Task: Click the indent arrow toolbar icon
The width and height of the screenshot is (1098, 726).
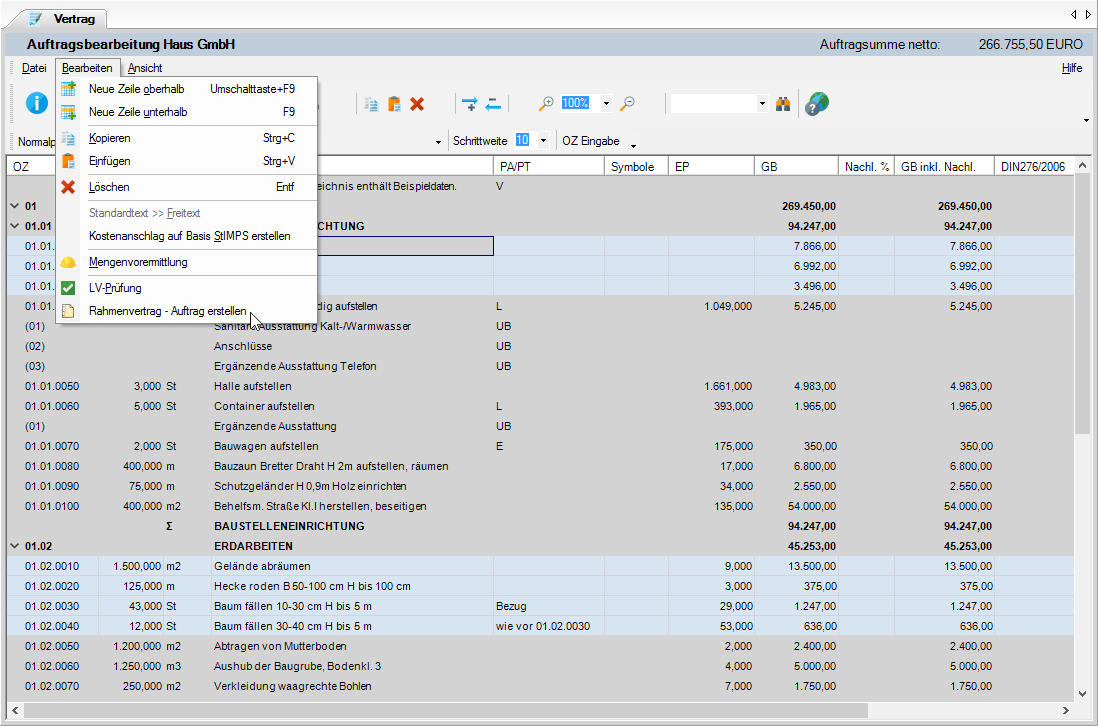Action: click(x=470, y=104)
